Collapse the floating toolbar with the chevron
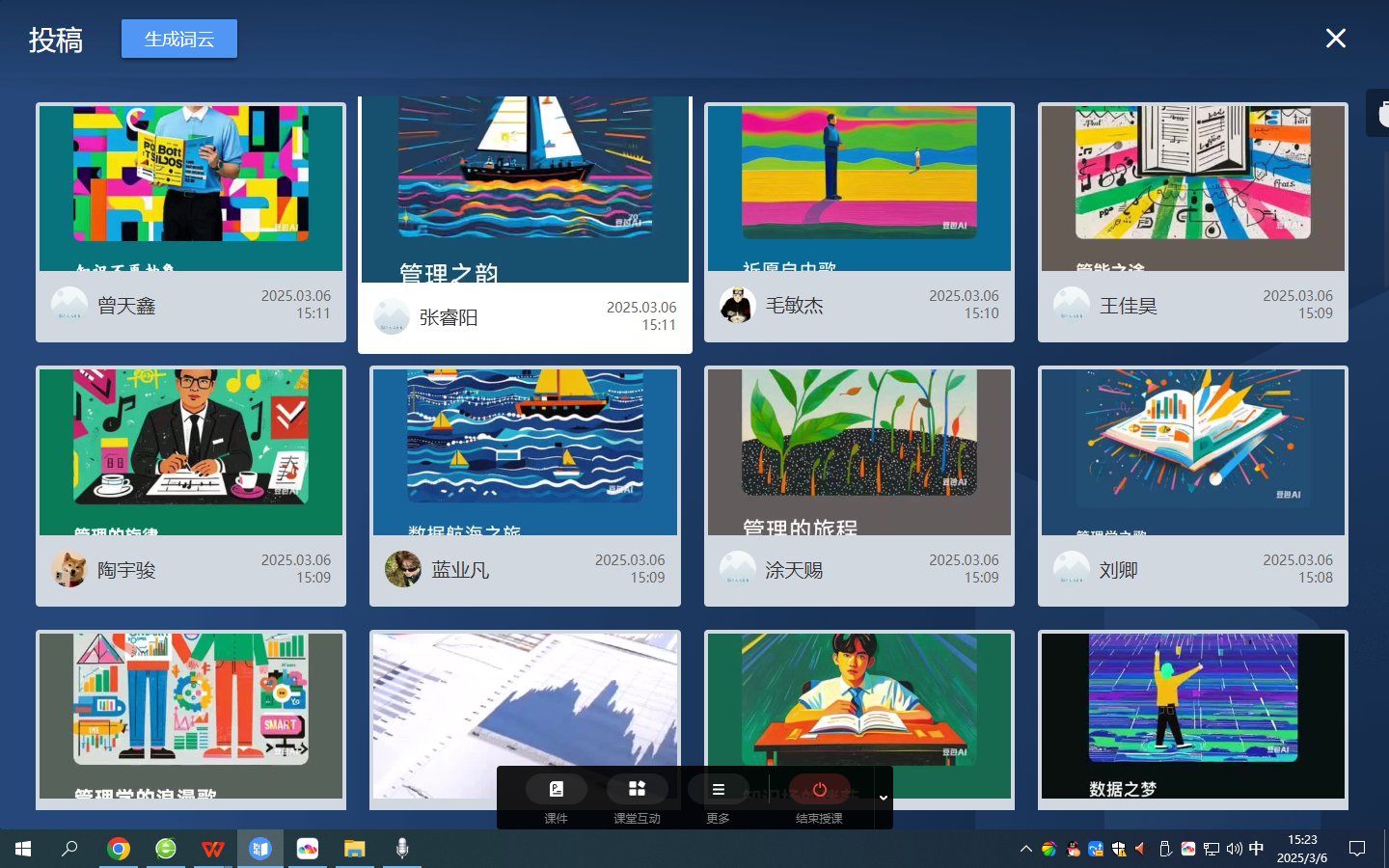 (883, 798)
